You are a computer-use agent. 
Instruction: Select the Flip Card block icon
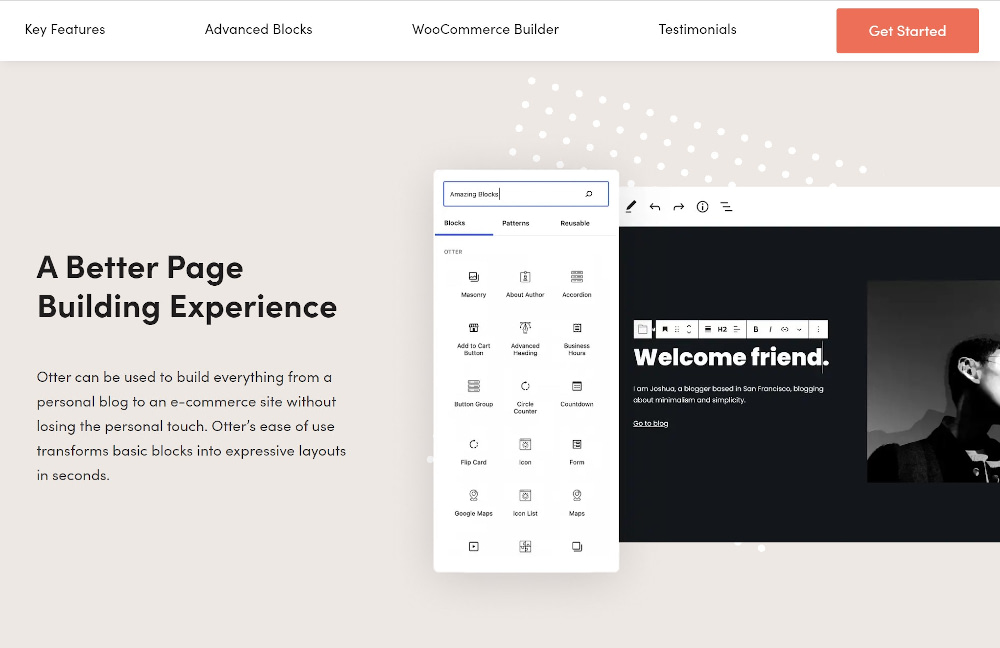pyautogui.click(x=474, y=444)
